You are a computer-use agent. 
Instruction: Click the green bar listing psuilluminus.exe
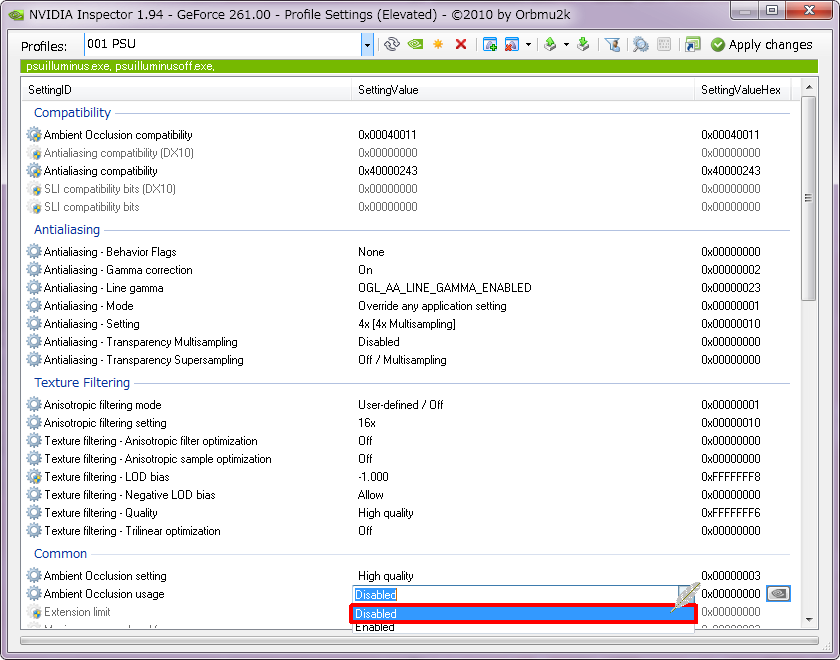(419, 66)
